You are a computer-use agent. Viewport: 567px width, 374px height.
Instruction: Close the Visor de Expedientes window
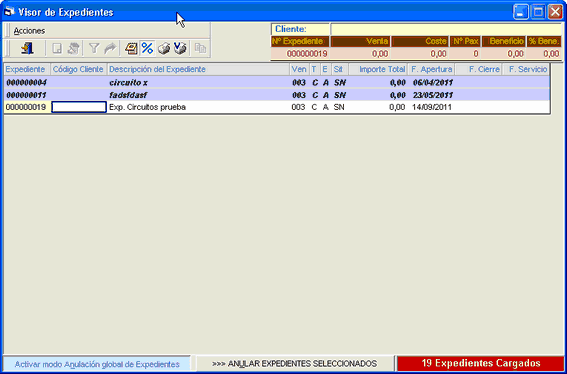click(555, 12)
